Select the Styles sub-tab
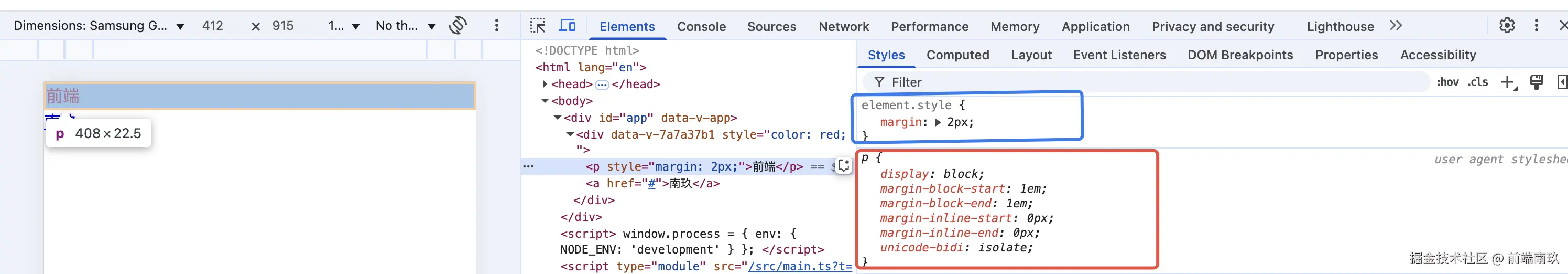 pyautogui.click(x=886, y=55)
